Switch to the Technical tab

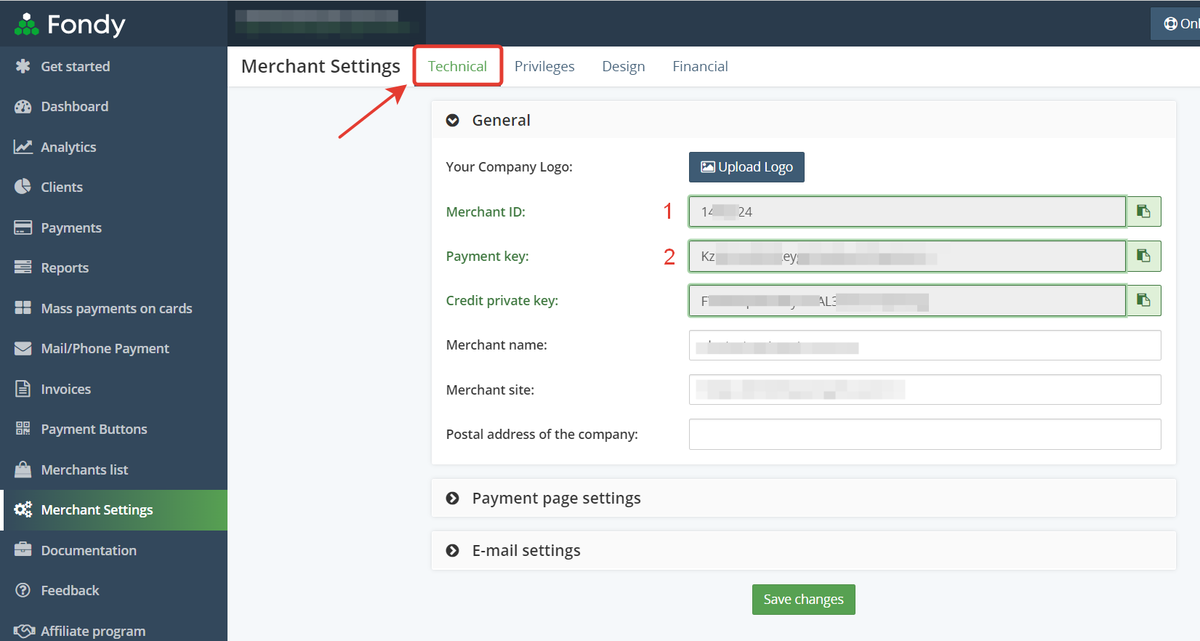tap(458, 66)
